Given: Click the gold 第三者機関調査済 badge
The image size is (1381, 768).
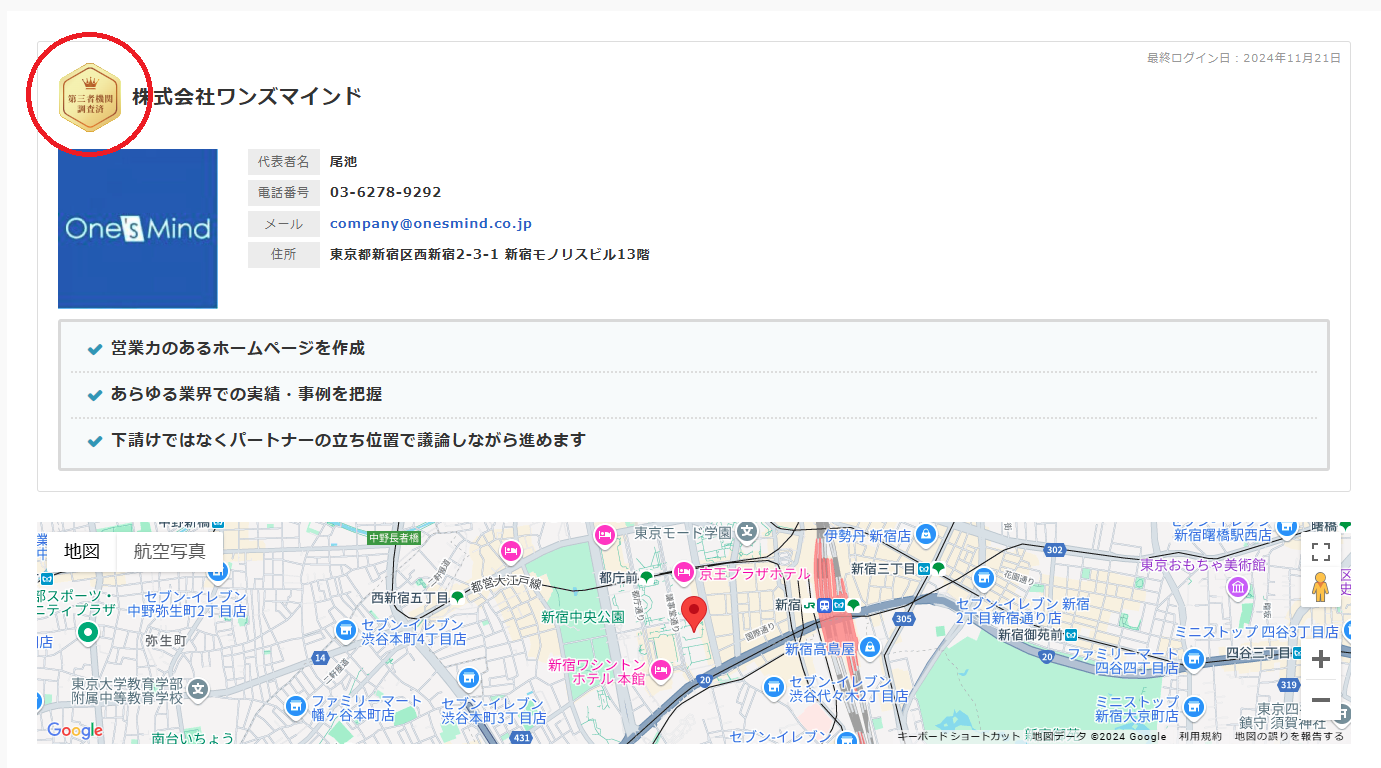Looking at the screenshot, I should coord(90,98).
